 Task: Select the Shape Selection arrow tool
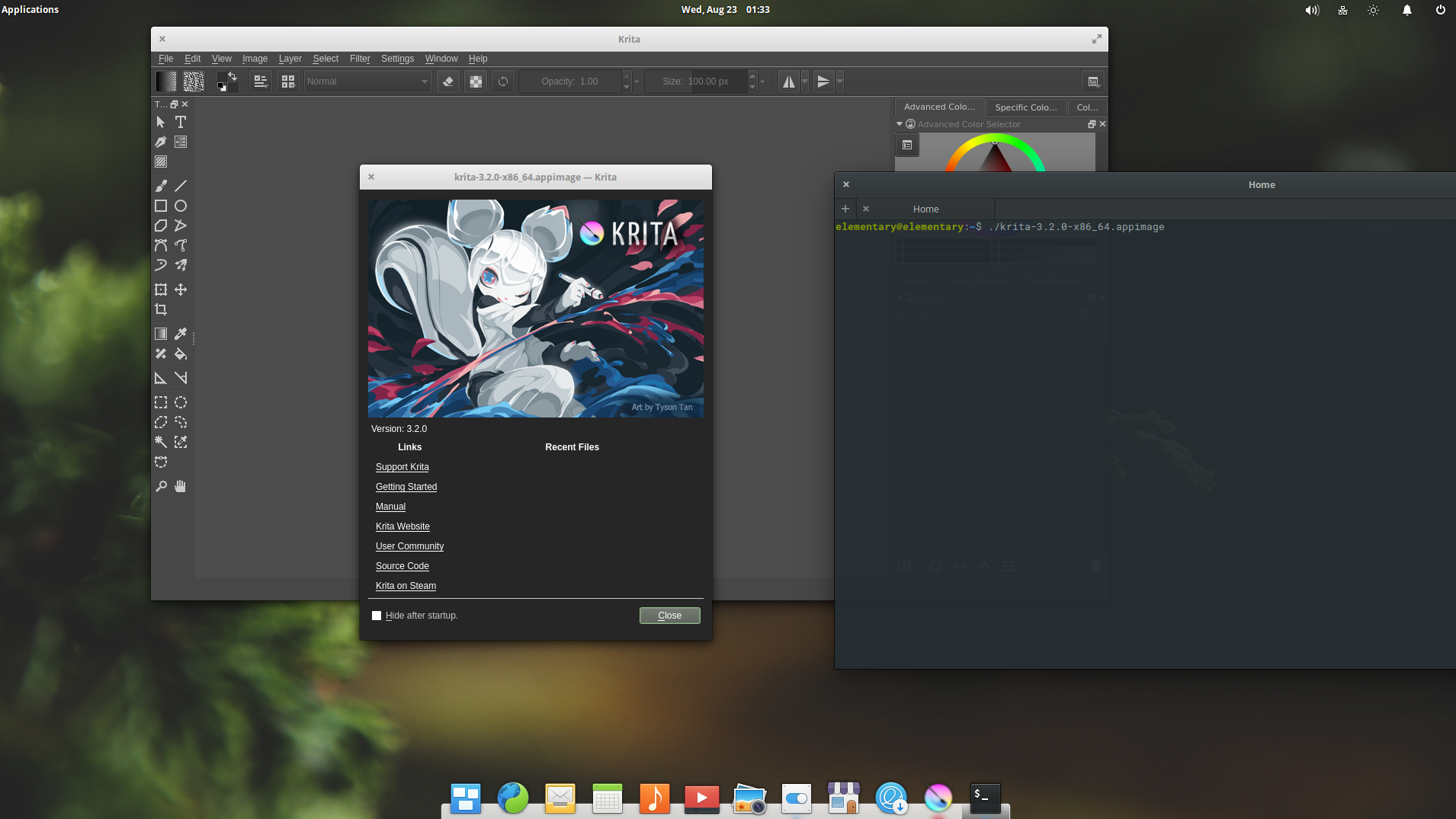[161, 122]
